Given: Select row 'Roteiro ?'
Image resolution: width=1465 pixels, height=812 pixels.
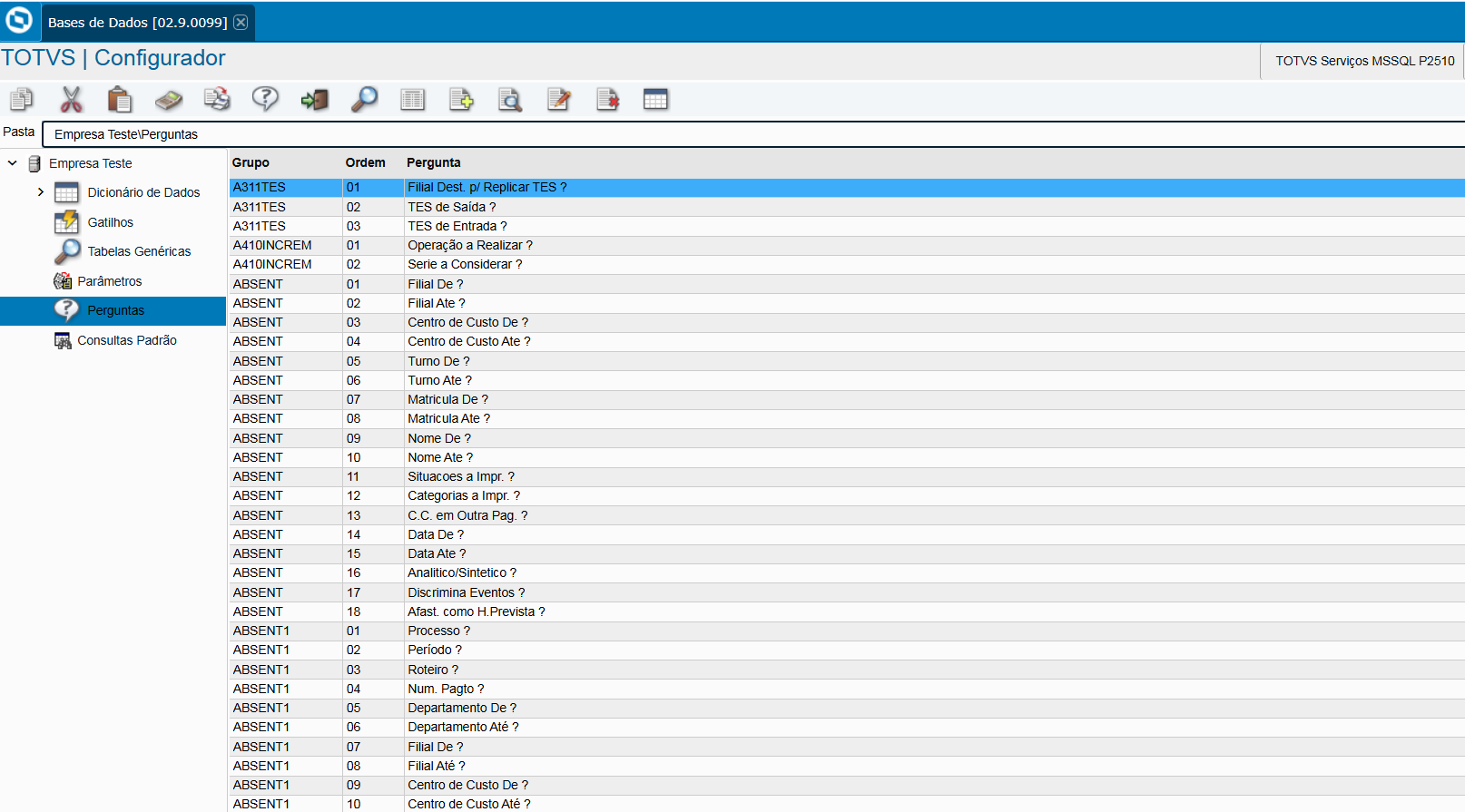Looking at the screenshot, I should (846, 670).
